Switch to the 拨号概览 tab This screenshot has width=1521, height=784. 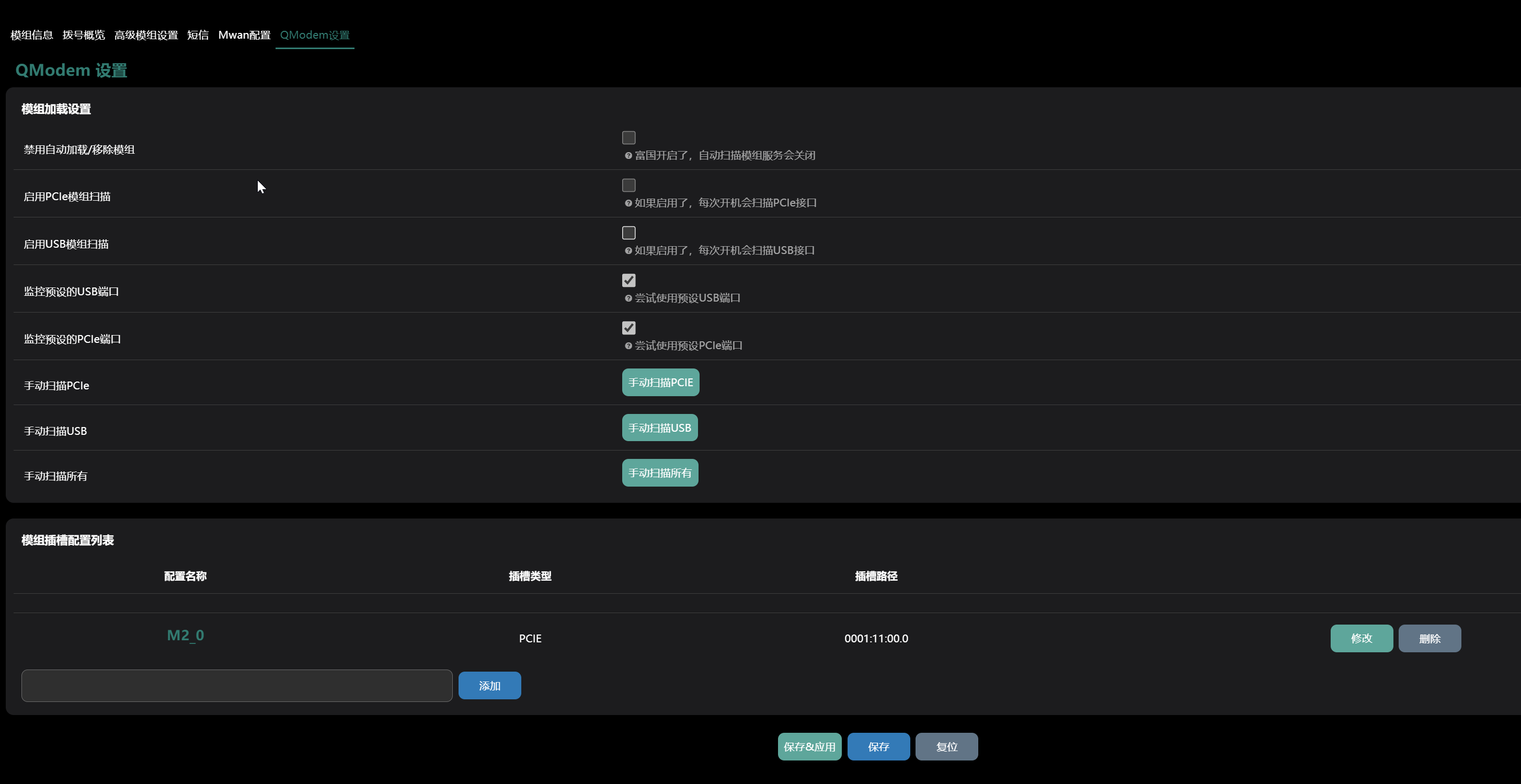[x=84, y=35]
